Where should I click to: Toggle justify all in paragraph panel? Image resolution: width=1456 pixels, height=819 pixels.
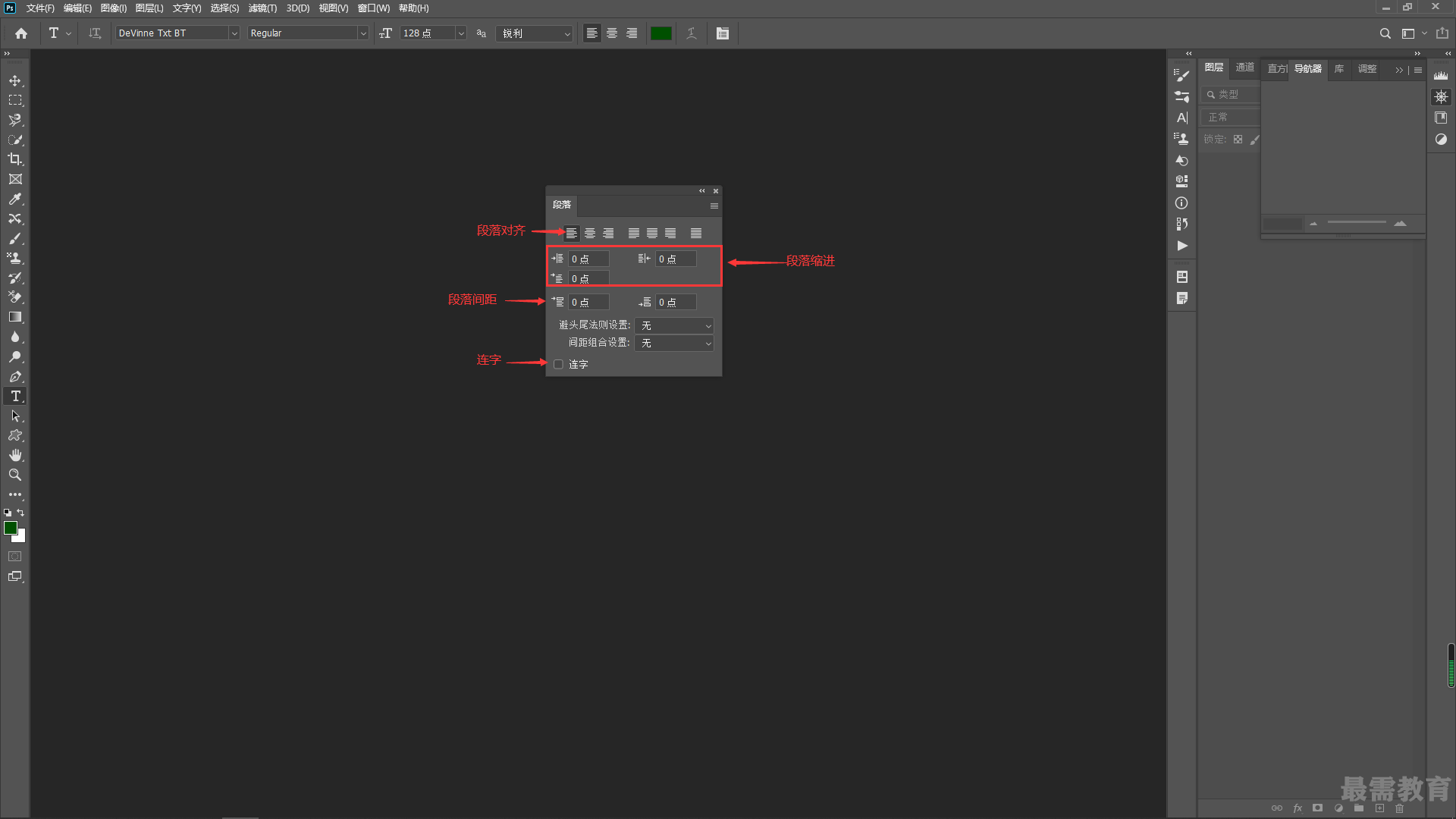click(696, 234)
